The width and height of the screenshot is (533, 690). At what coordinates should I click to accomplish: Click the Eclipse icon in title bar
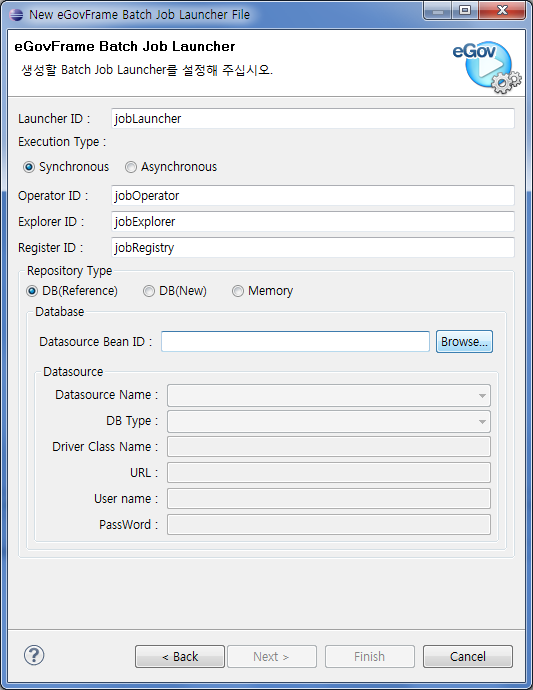click(16, 15)
